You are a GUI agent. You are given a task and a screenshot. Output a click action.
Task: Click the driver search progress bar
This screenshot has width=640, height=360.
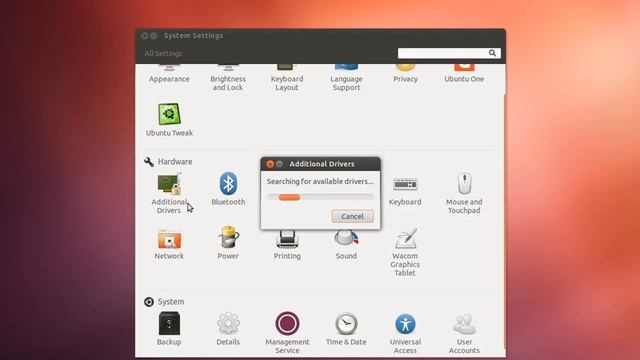pyautogui.click(x=320, y=197)
